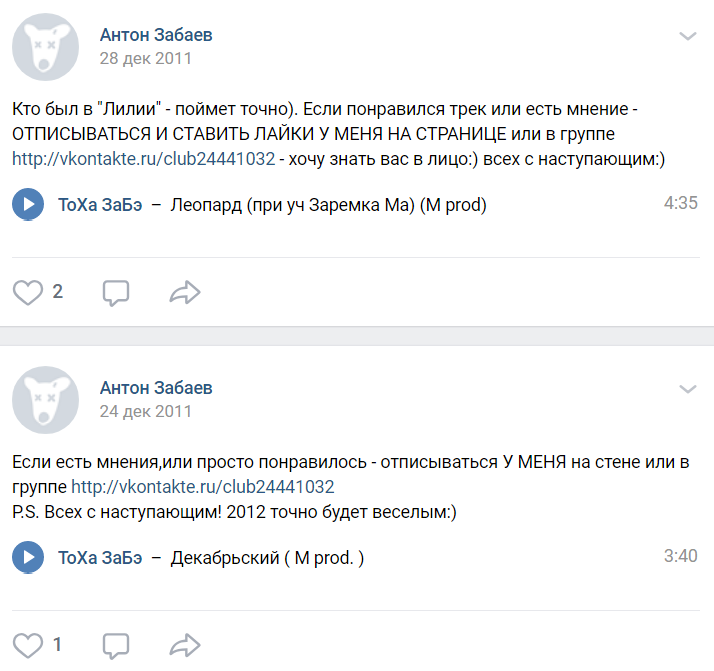Open comments on the Леопард post
Screen dimensions: 714x671
coord(116,292)
